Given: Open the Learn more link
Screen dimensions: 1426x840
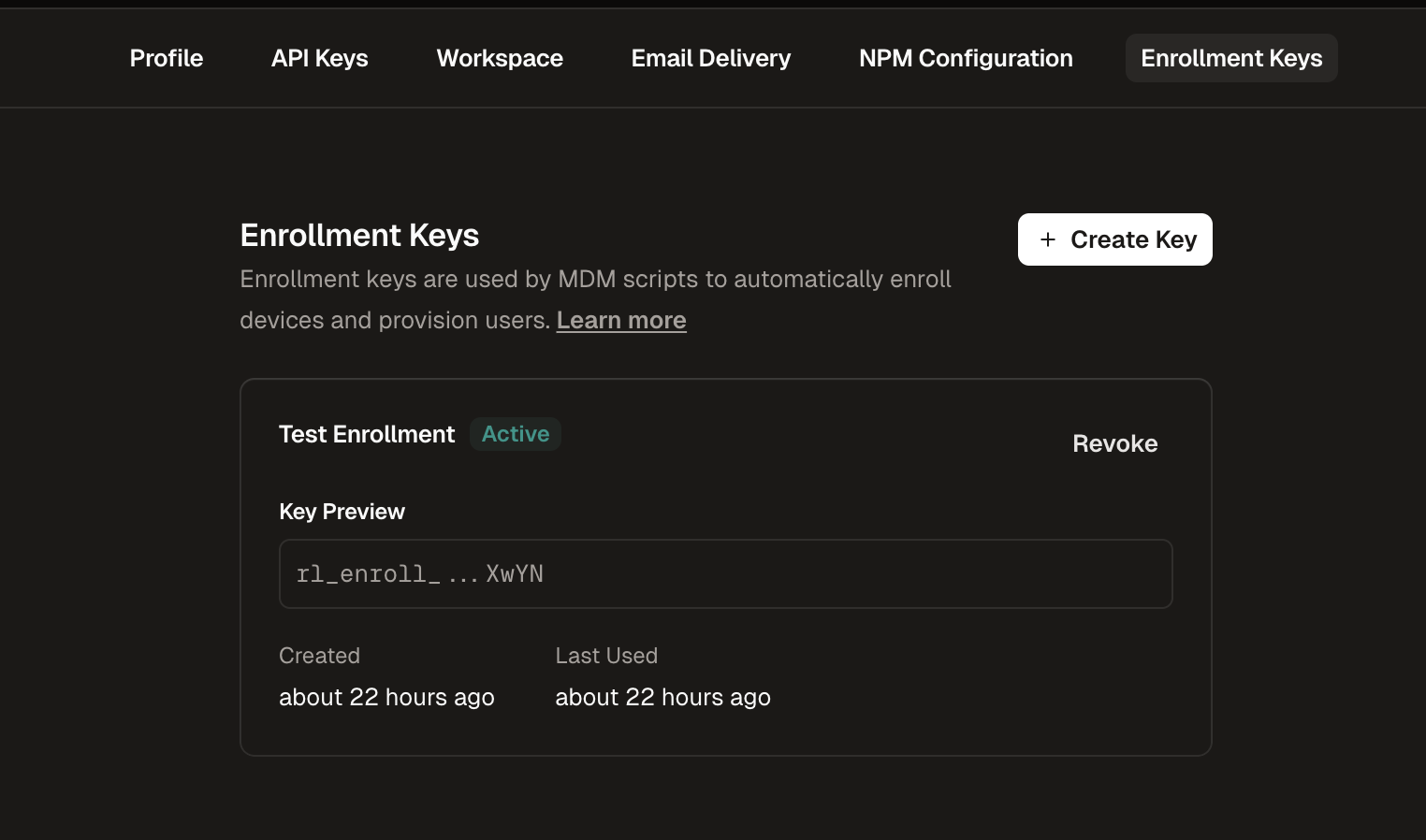Looking at the screenshot, I should (620, 320).
